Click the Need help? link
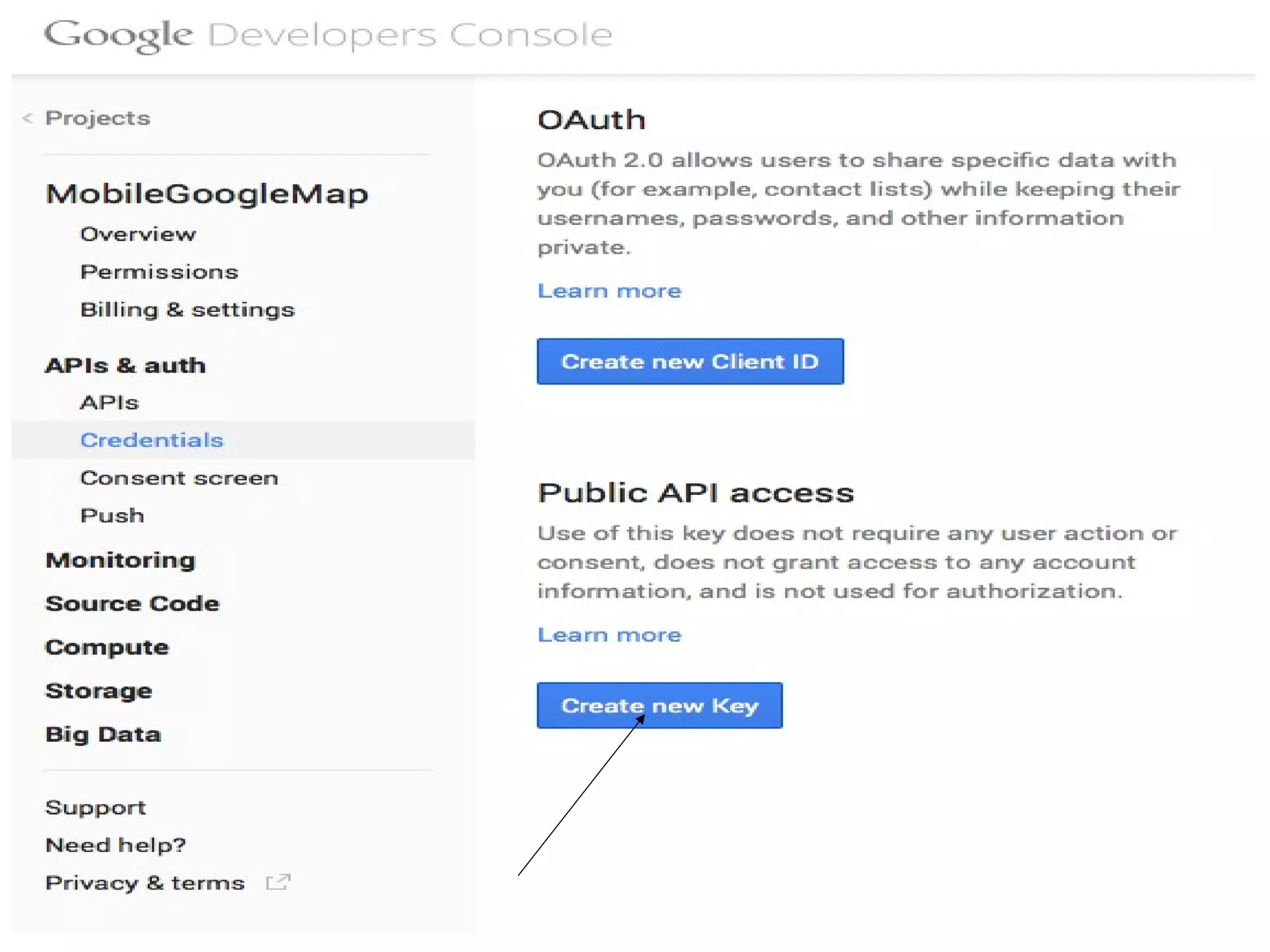 point(115,845)
